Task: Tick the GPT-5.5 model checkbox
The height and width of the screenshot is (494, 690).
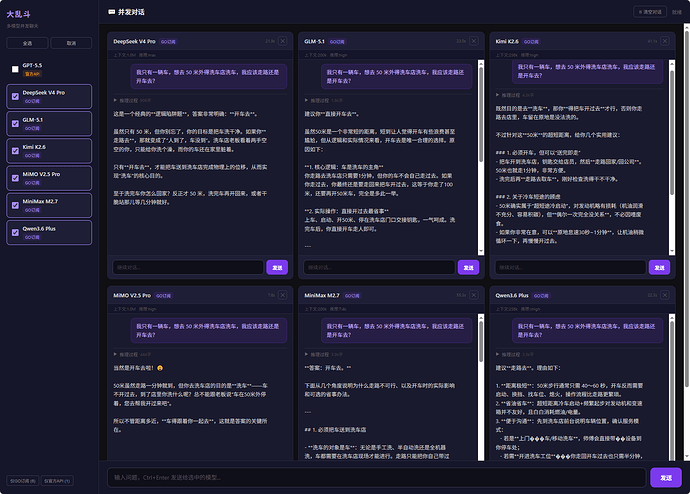Action: pos(15,69)
